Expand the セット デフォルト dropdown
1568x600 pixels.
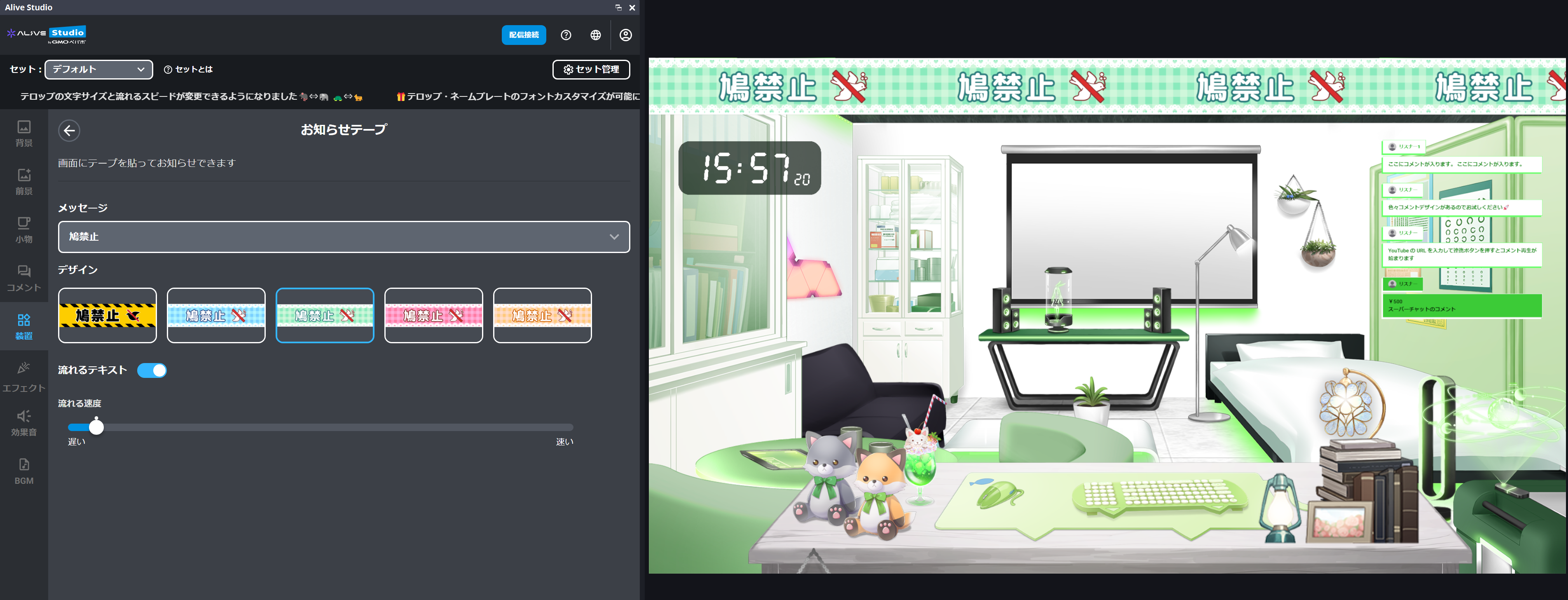(98, 70)
